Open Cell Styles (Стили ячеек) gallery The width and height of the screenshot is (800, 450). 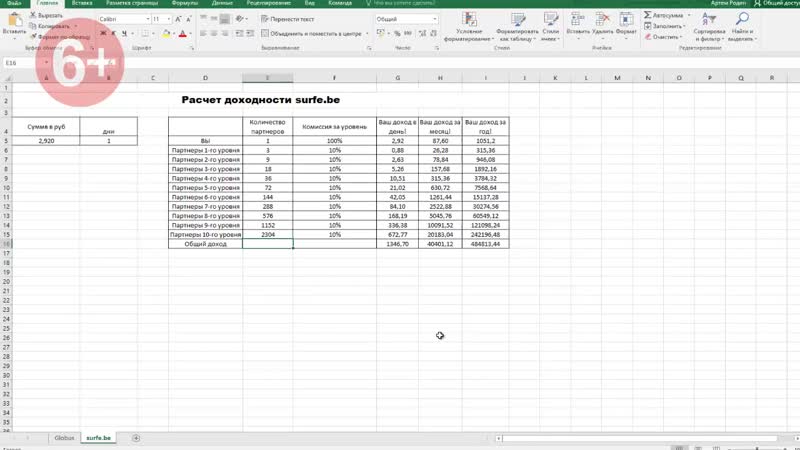[x=550, y=27]
